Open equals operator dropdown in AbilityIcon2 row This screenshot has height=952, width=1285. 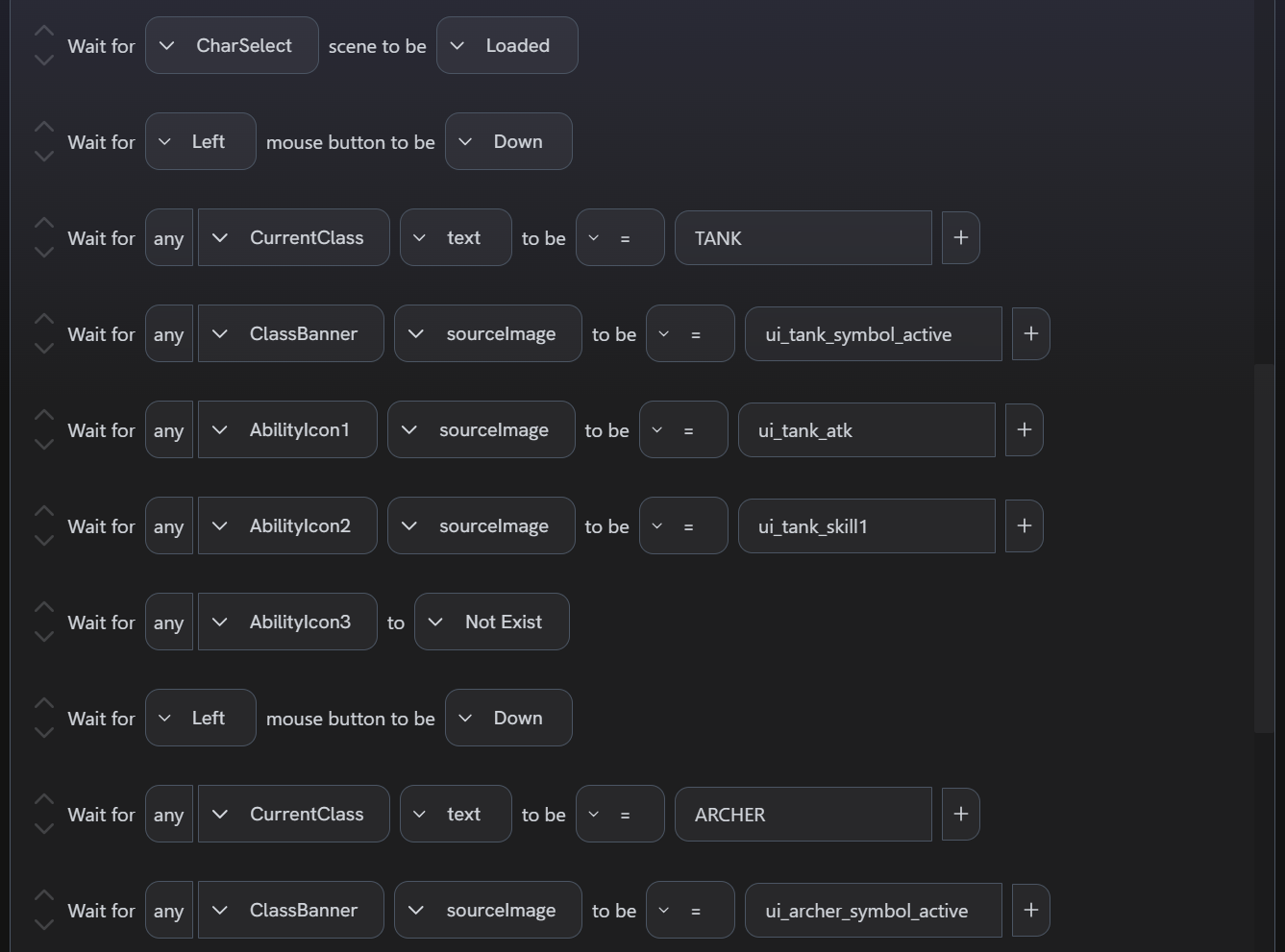(x=683, y=525)
